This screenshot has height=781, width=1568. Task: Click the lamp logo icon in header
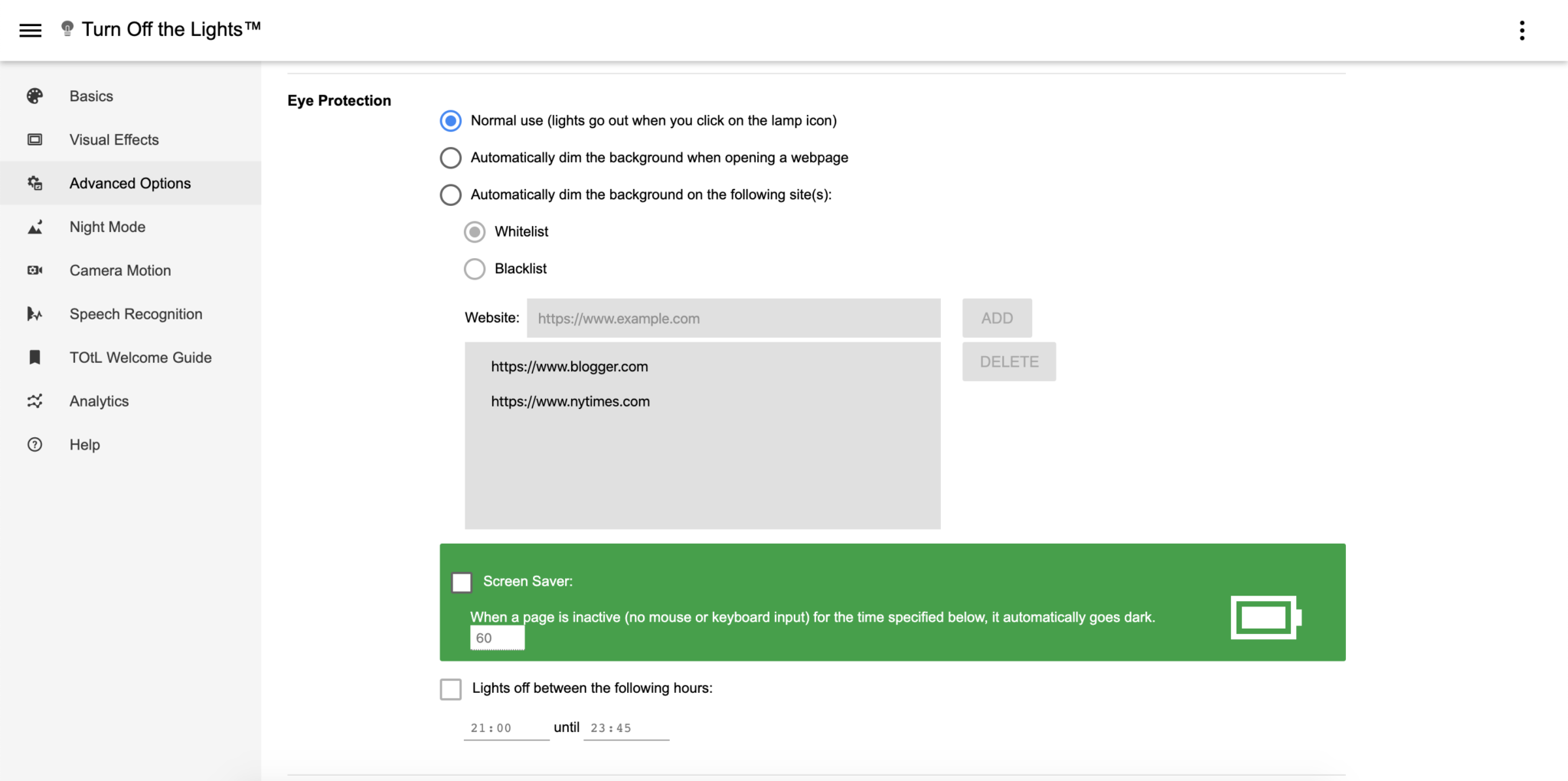[x=67, y=29]
